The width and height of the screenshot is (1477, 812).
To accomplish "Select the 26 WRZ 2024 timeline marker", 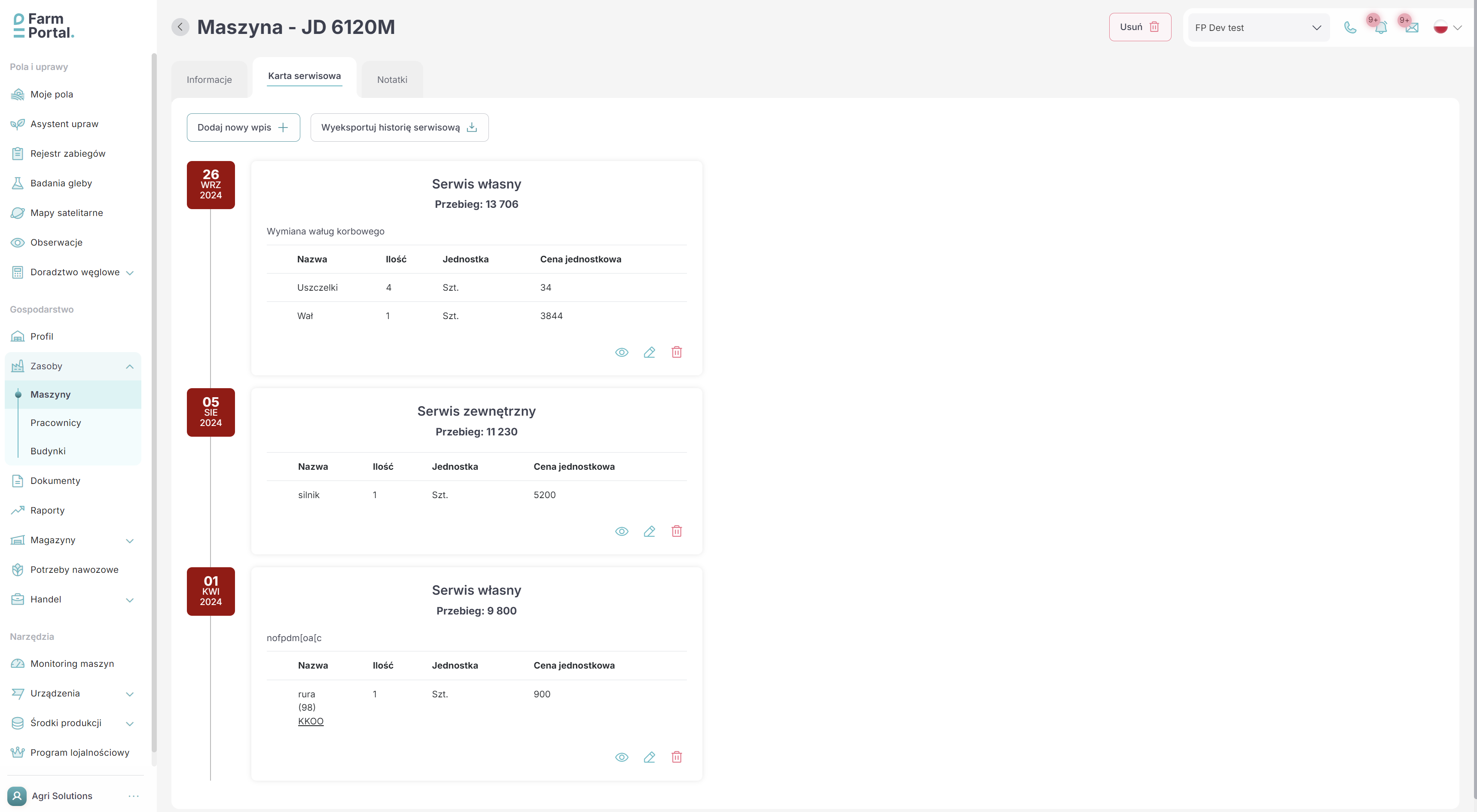I will click(211, 185).
